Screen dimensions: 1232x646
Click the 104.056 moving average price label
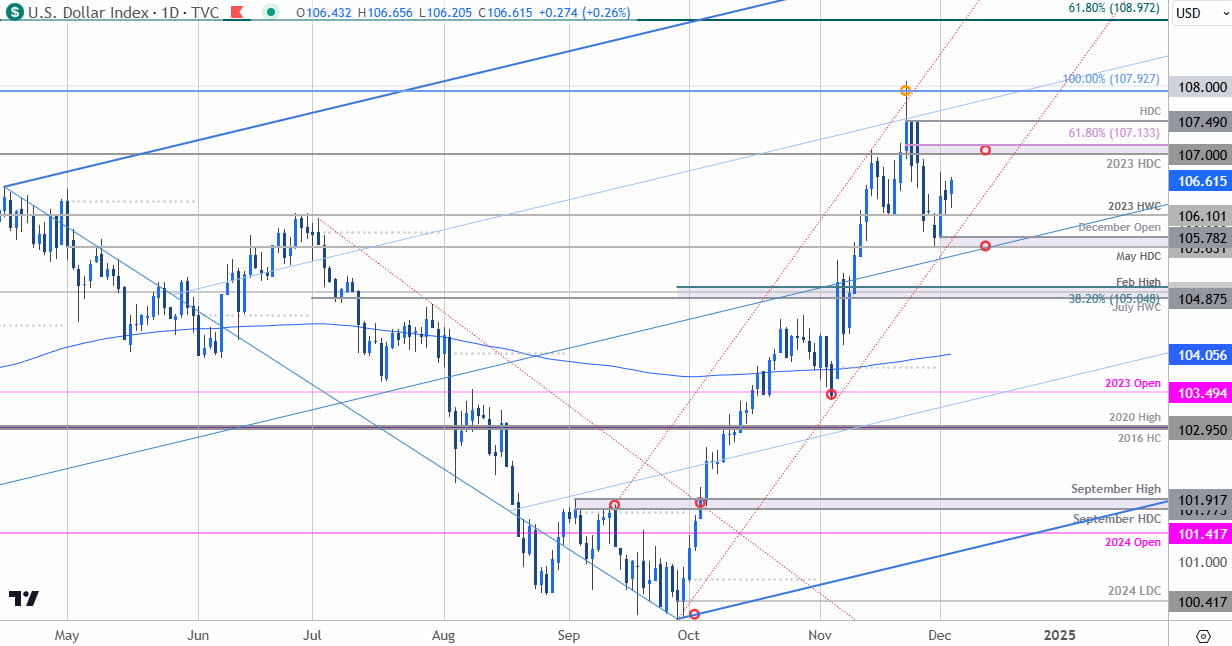pyautogui.click(x=1199, y=355)
